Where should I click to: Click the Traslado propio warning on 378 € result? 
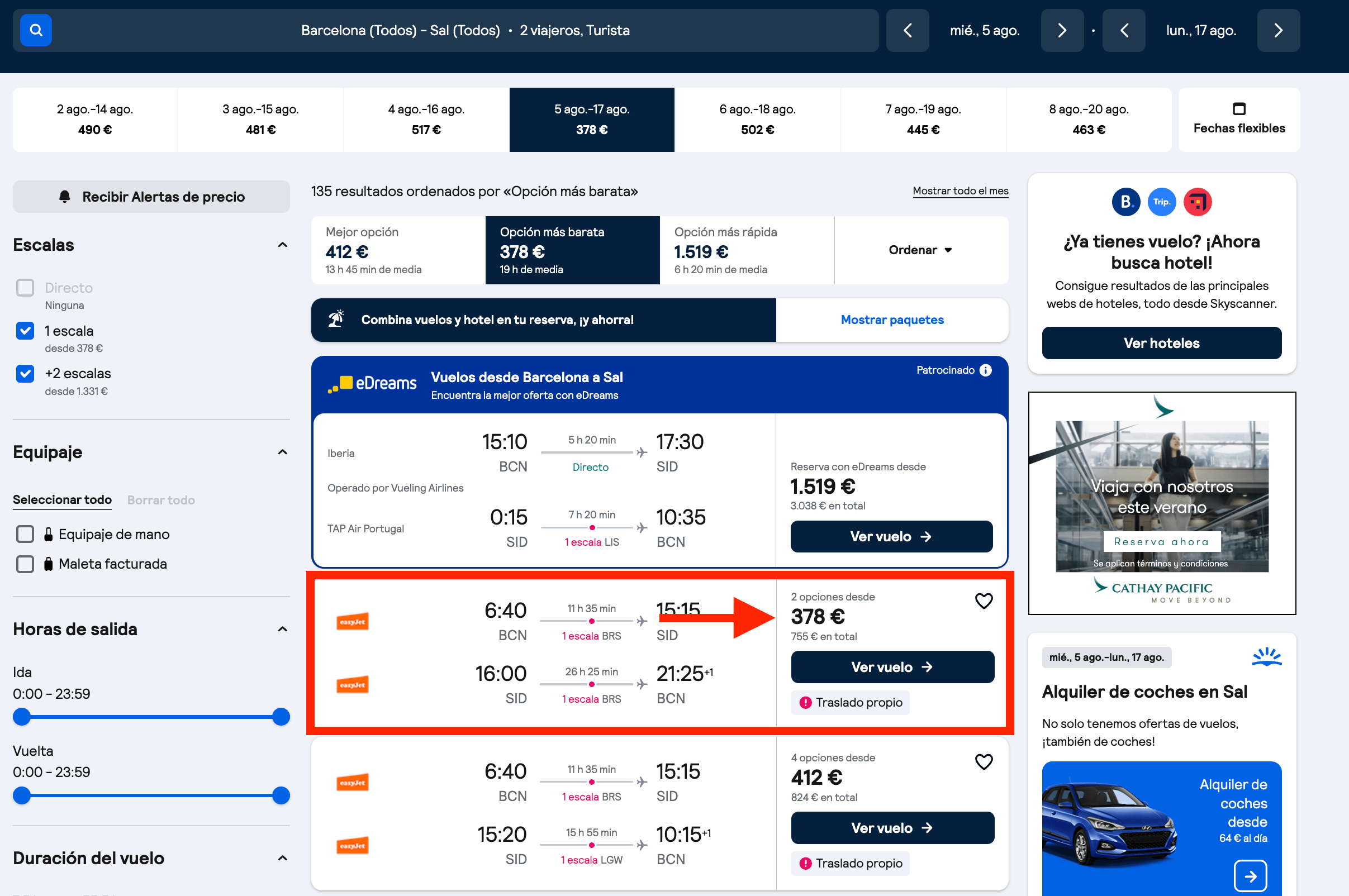(850, 702)
